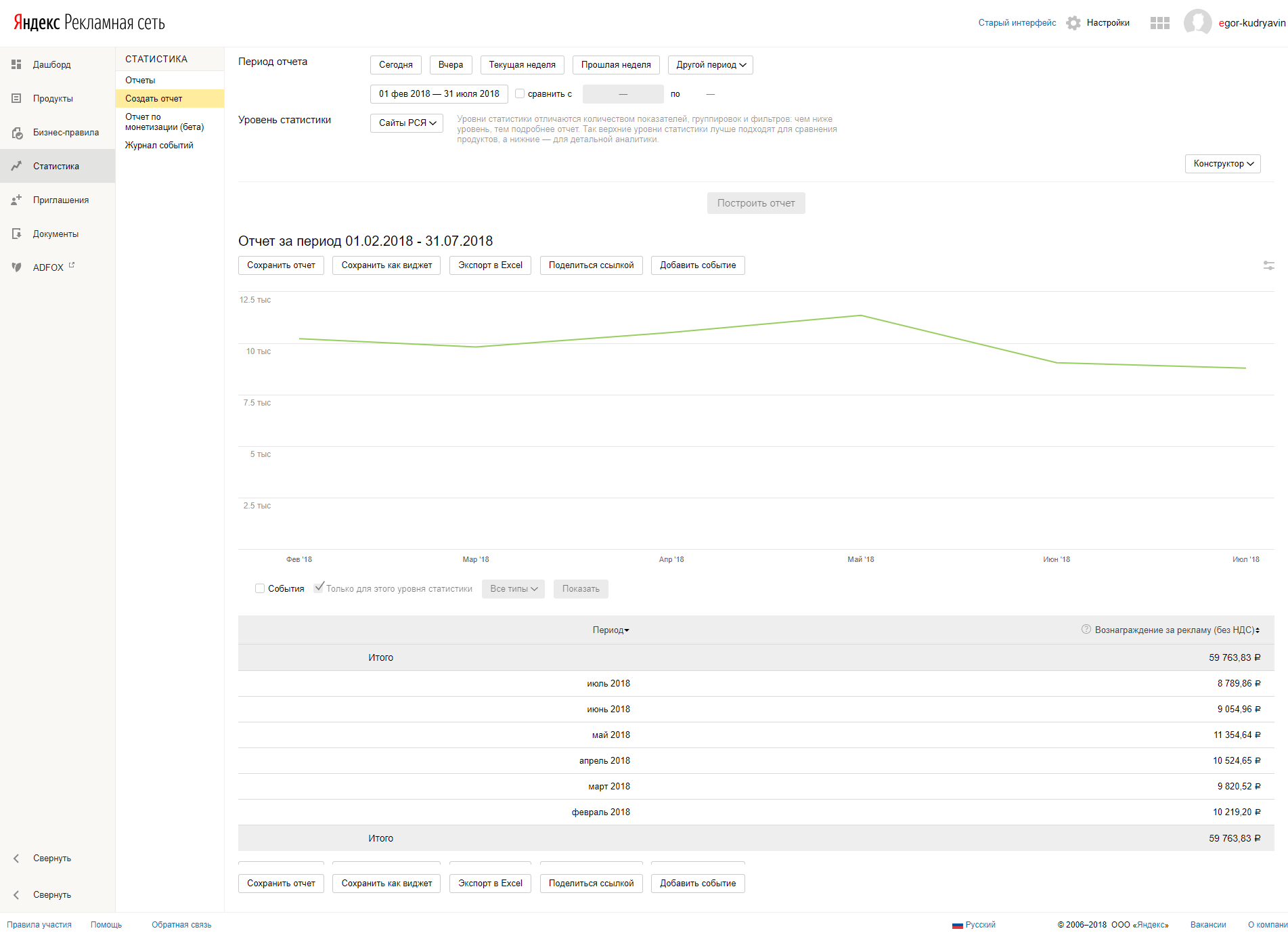Image resolution: width=1288 pixels, height=935 pixels.
Task: Open 'Журнал событий' menu item
Action: pos(159,146)
